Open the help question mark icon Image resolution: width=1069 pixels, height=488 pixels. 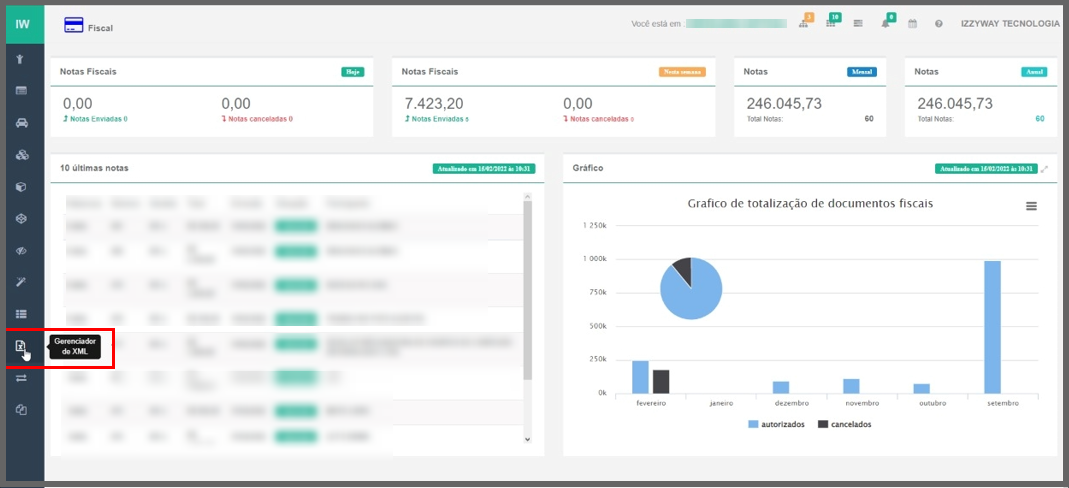click(x=939, y=24)
